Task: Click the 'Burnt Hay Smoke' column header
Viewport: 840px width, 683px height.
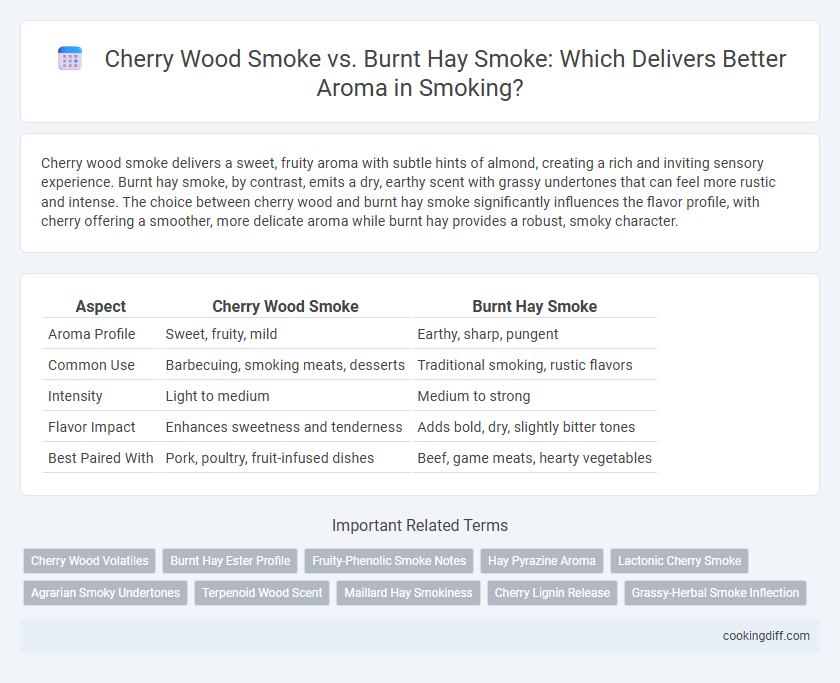Action: 534,306
